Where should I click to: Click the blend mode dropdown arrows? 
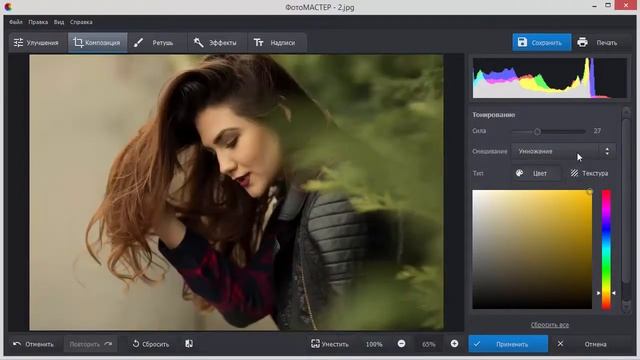point(607,151)
